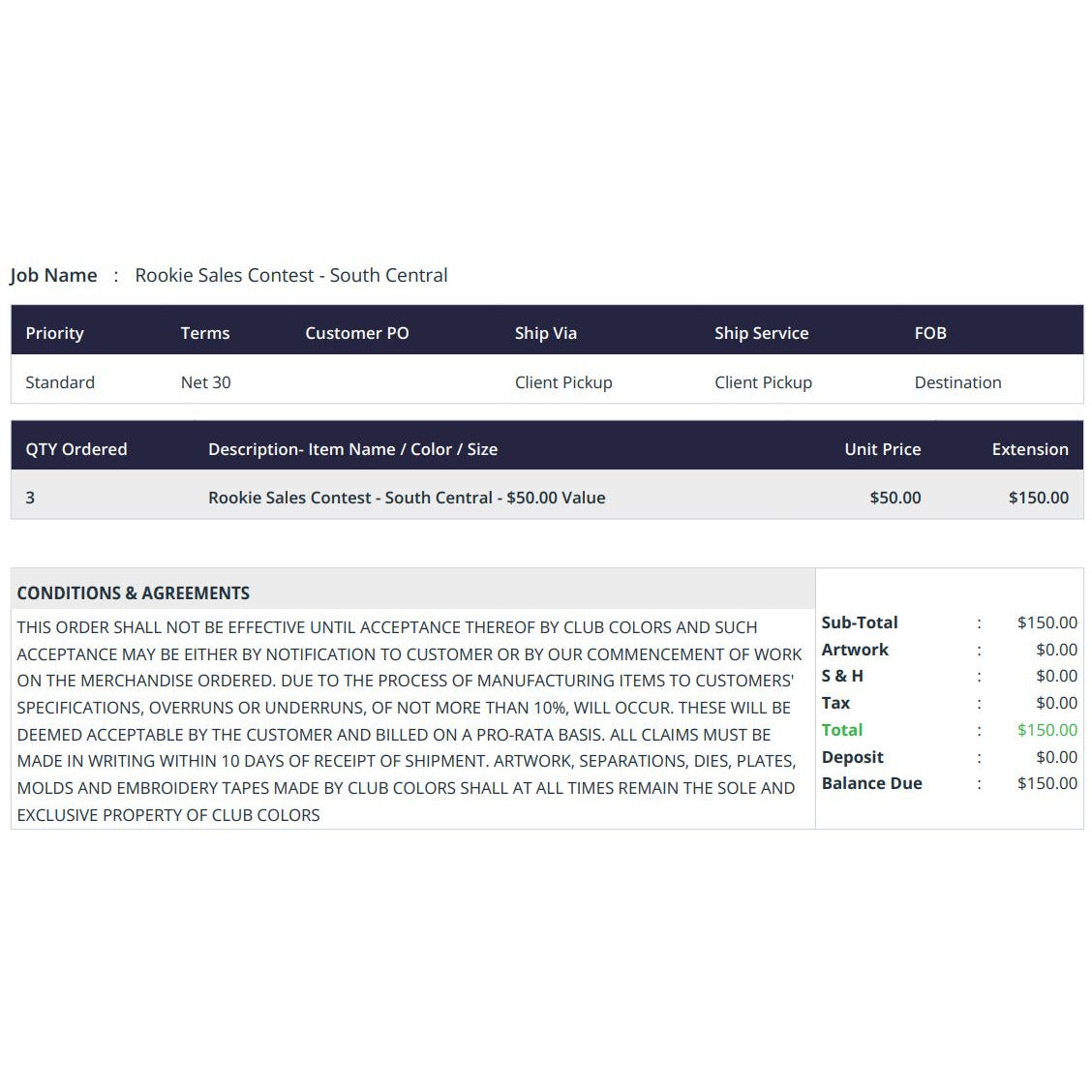This screenshot has height=1092, width=1092.
Task: Click Client Pickup under Ship Via
Action: point(563,382)
